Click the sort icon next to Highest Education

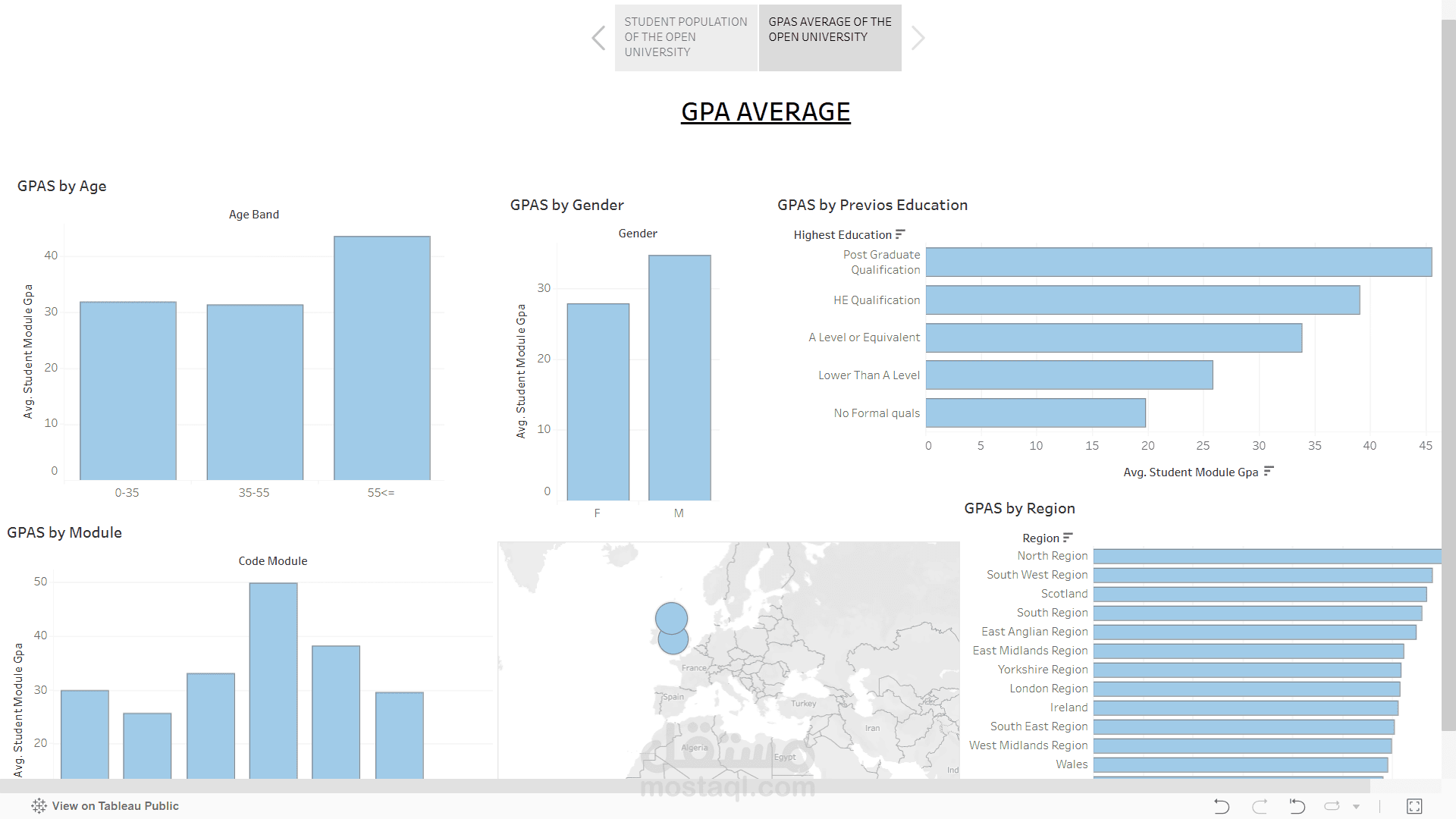(x=901, y=234)
